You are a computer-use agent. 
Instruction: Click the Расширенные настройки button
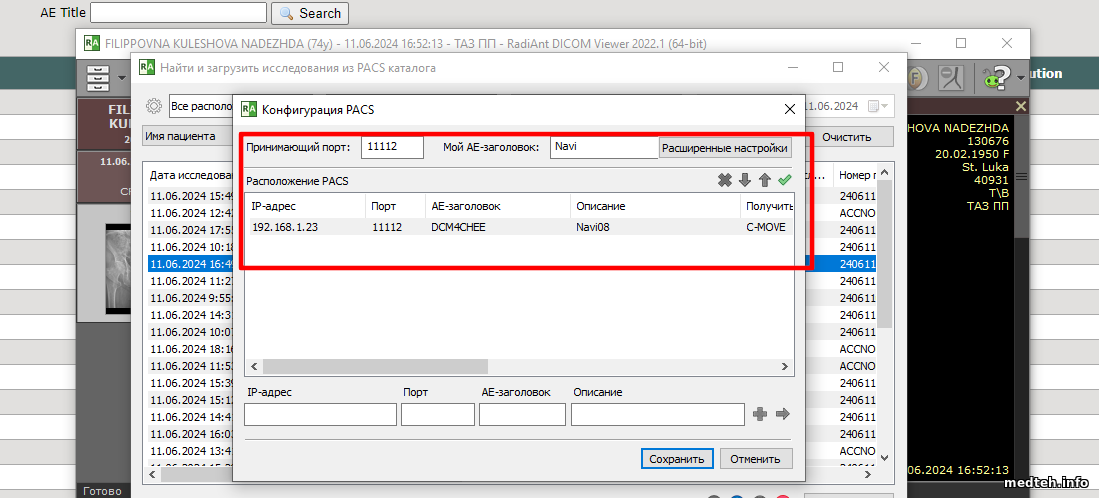pyautogui.click(x=725, y=148)
